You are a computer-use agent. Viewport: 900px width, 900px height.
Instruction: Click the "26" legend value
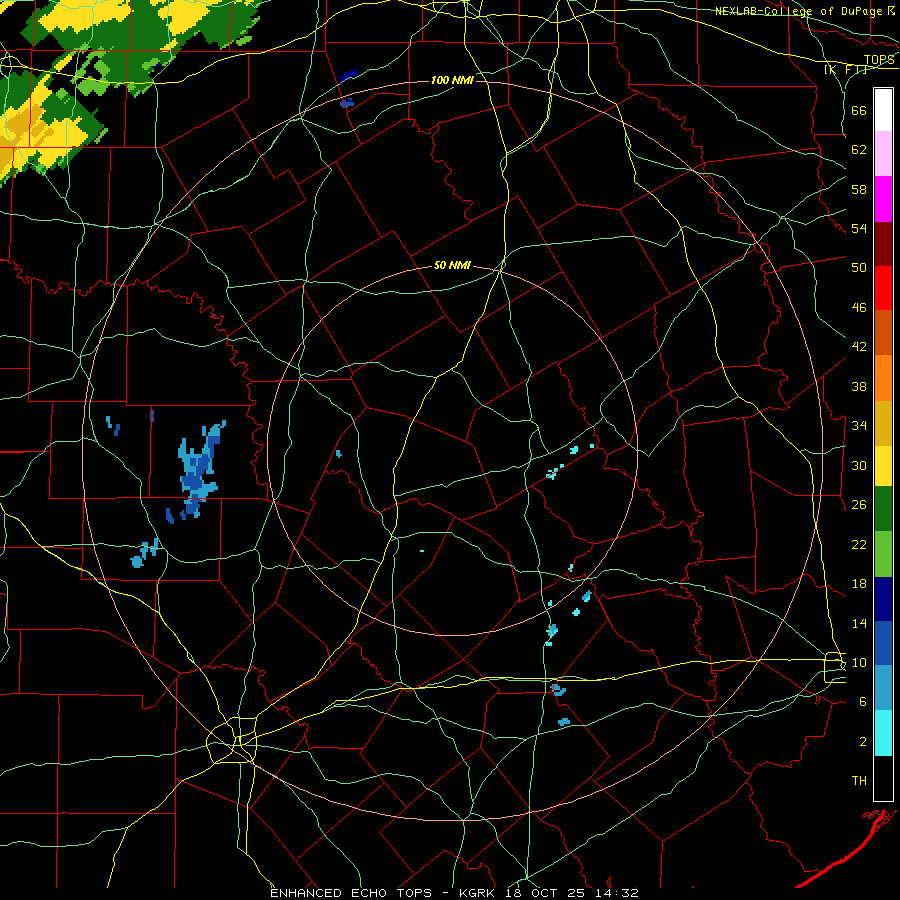pos(859,505)
